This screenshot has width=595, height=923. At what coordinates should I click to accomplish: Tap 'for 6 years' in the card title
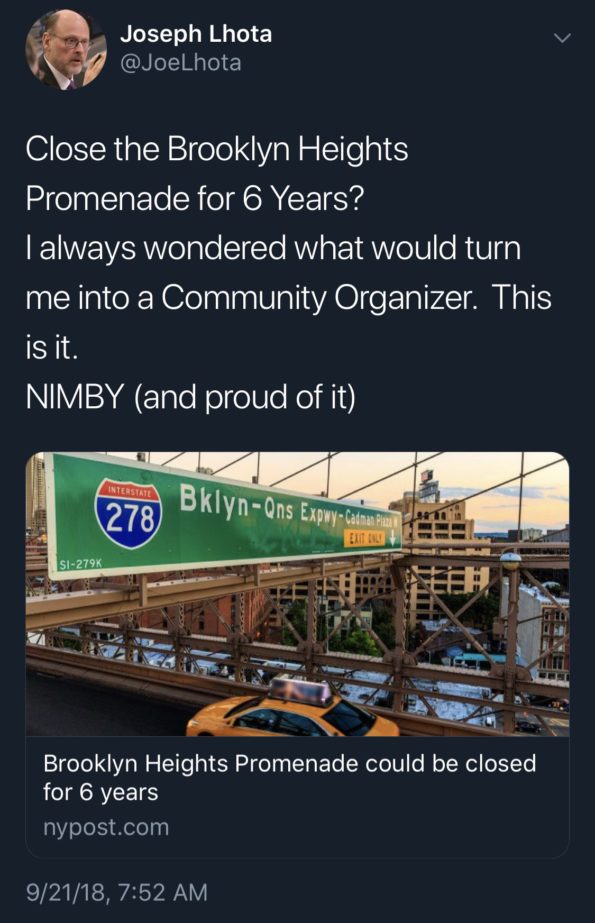click(x=101, y=792)
